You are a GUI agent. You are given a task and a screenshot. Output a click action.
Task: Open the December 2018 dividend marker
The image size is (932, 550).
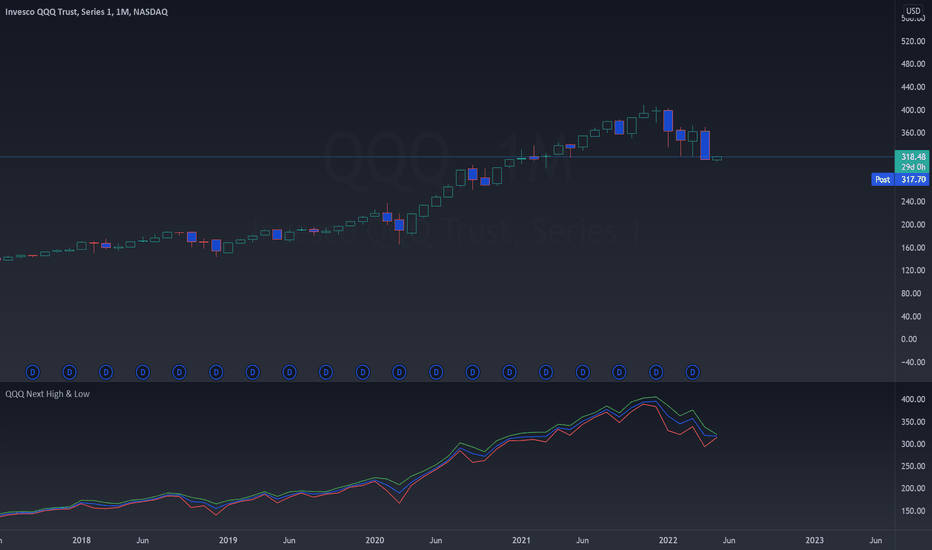pos(216,372)
